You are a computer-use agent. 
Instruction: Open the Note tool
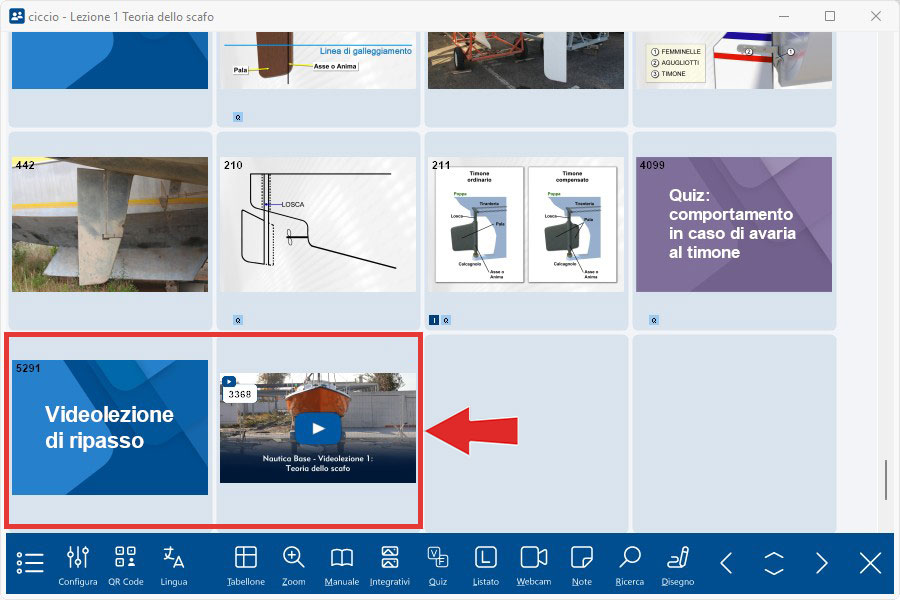582,563
